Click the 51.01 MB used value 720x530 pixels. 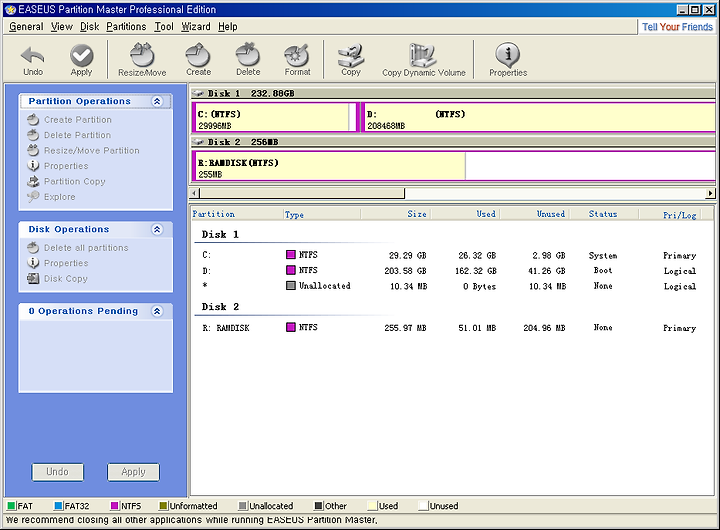tap(478, 328)
